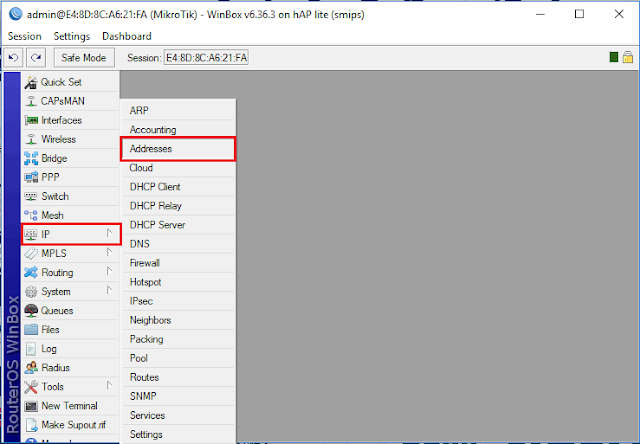Select DNS in the IP submenu
This screenshot has height=444, width=640.
pyautogui.click(x=178, y=244)
